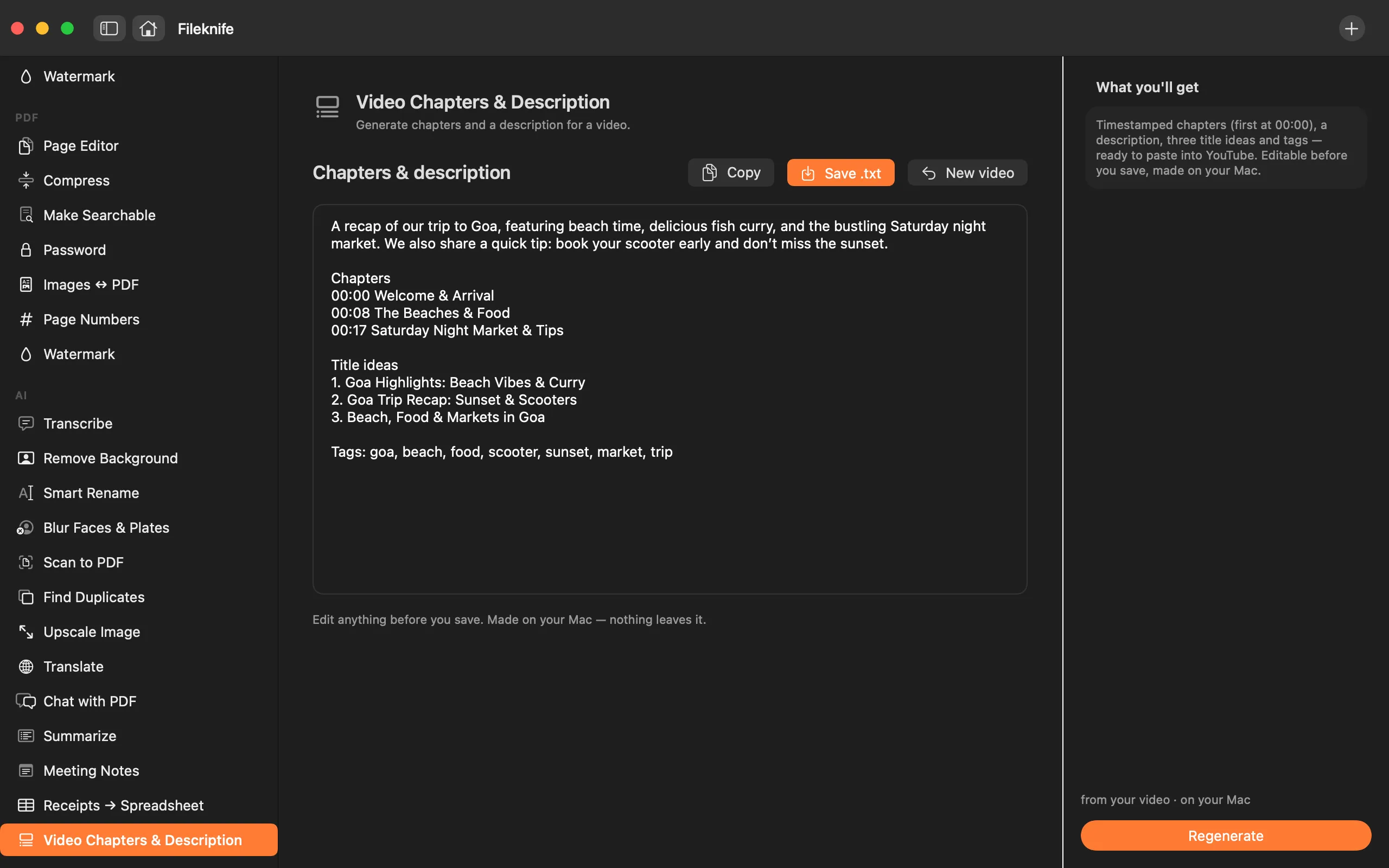Image resolution: width=1389 pixels, height=868 pixels.
Task: Click '00:17 Saturday Night Market & Tips' line
Action: coord(447,330)
